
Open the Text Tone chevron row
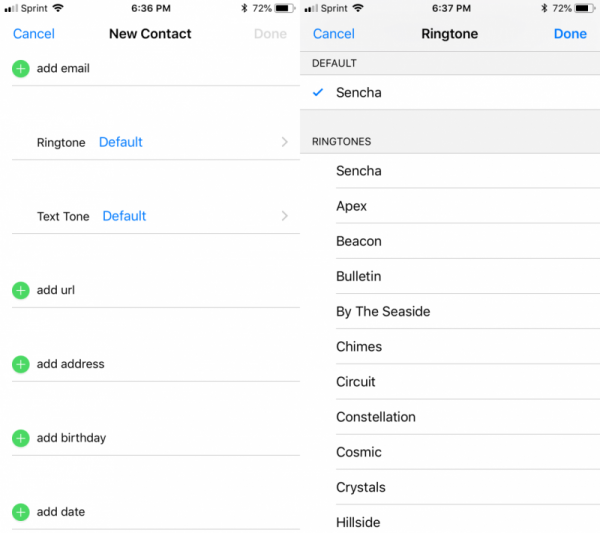click(284, 216)
